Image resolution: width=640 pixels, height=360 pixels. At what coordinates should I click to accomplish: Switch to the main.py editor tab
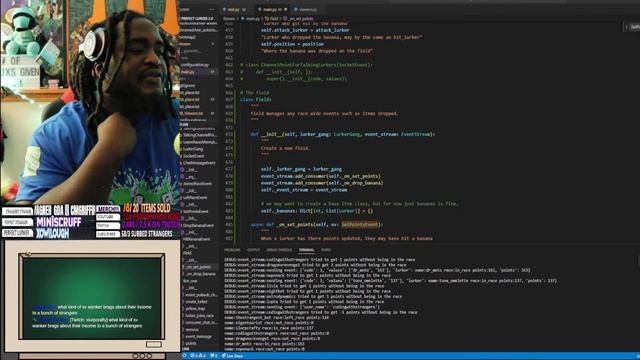pos(271,9)
